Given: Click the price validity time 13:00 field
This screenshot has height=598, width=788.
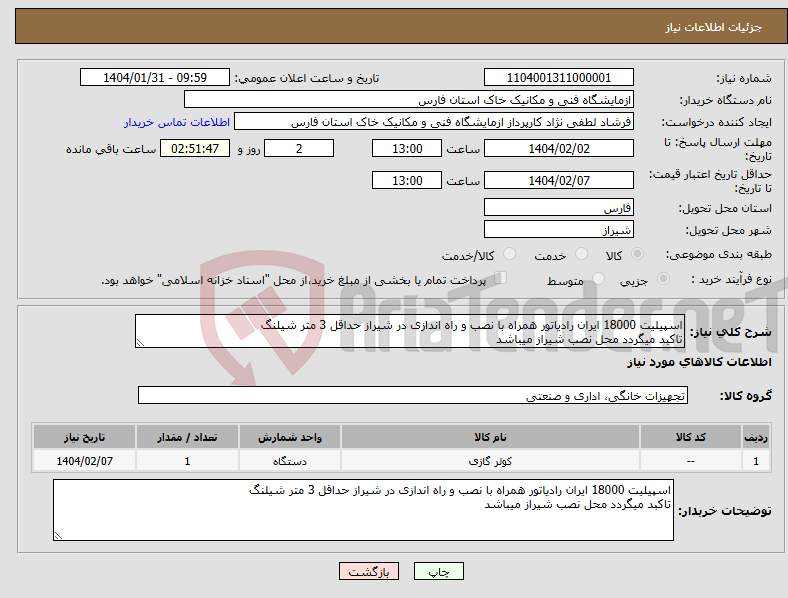Looking at the screenshot, I should (407, 180).
